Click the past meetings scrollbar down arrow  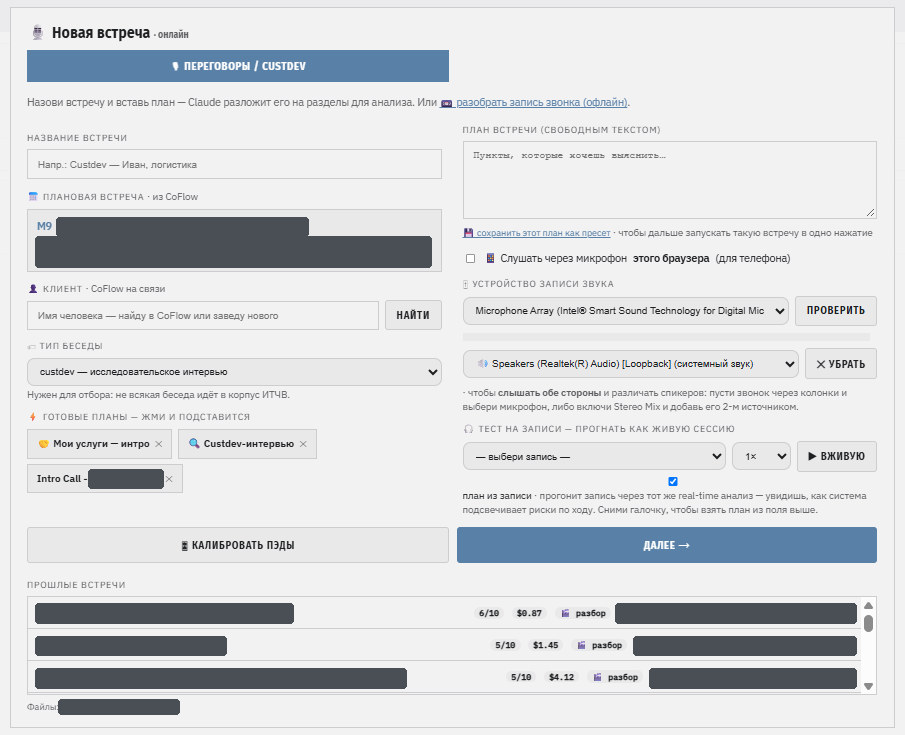[868, 687]
